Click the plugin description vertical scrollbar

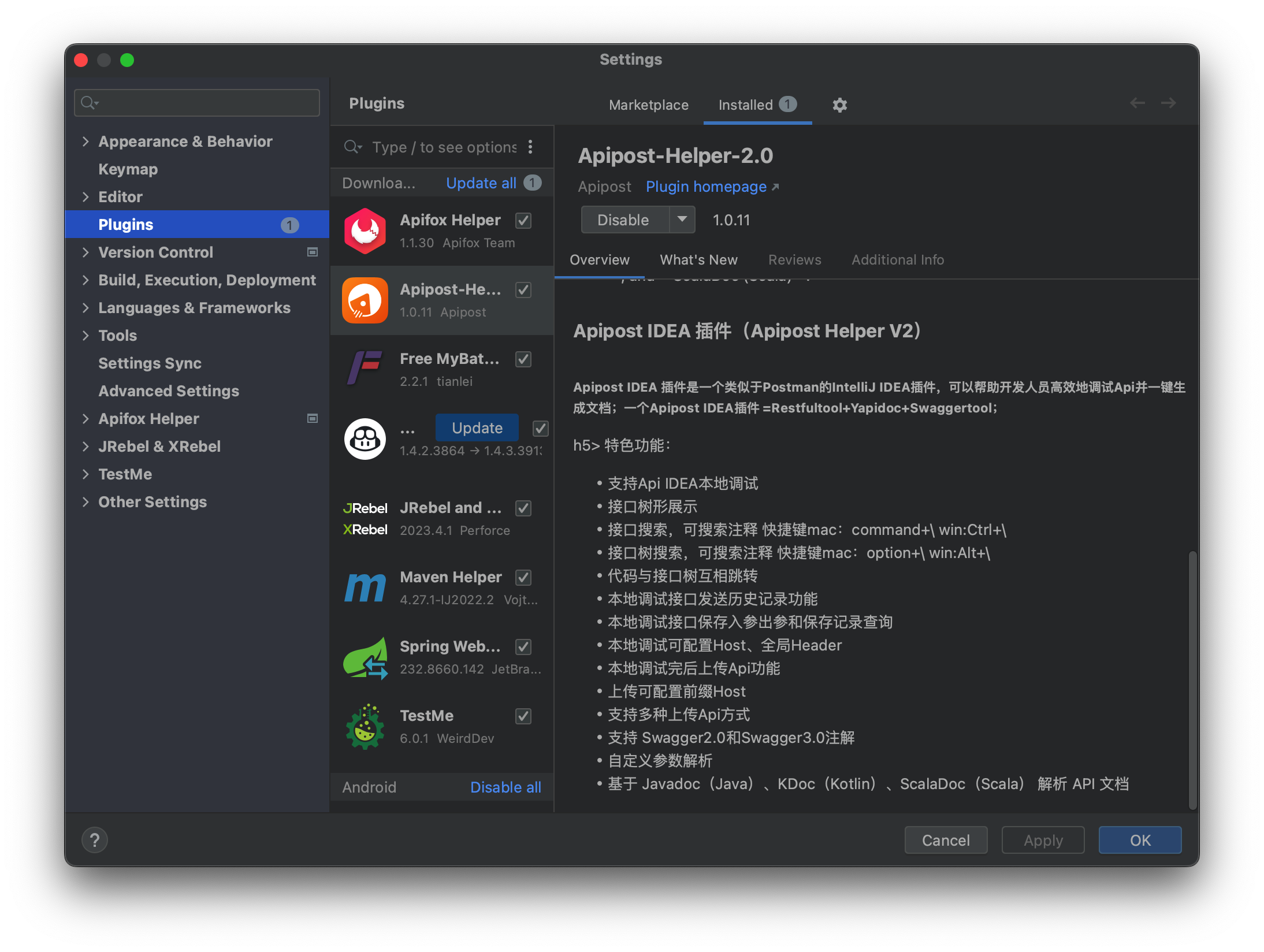tap(1192, 680)
